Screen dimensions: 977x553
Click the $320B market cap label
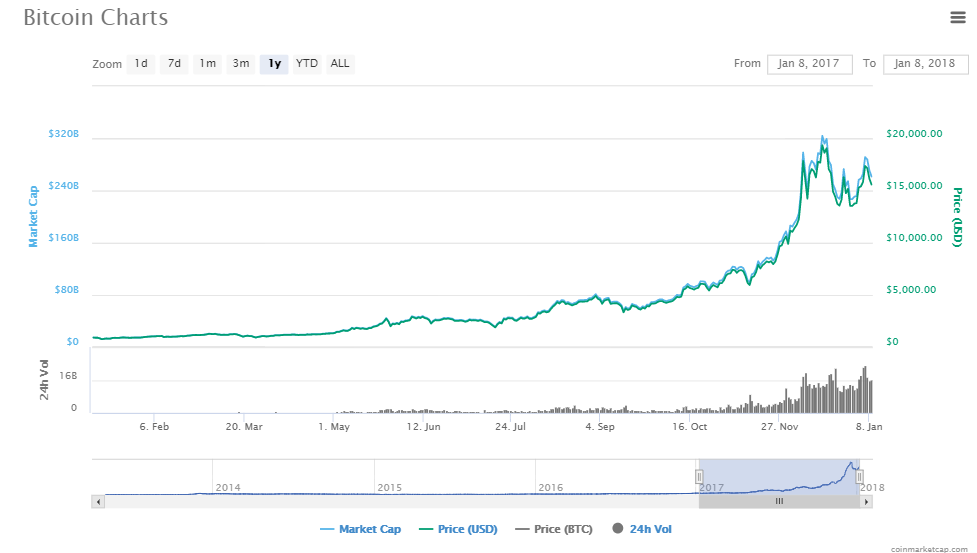(x=64, y=134)
